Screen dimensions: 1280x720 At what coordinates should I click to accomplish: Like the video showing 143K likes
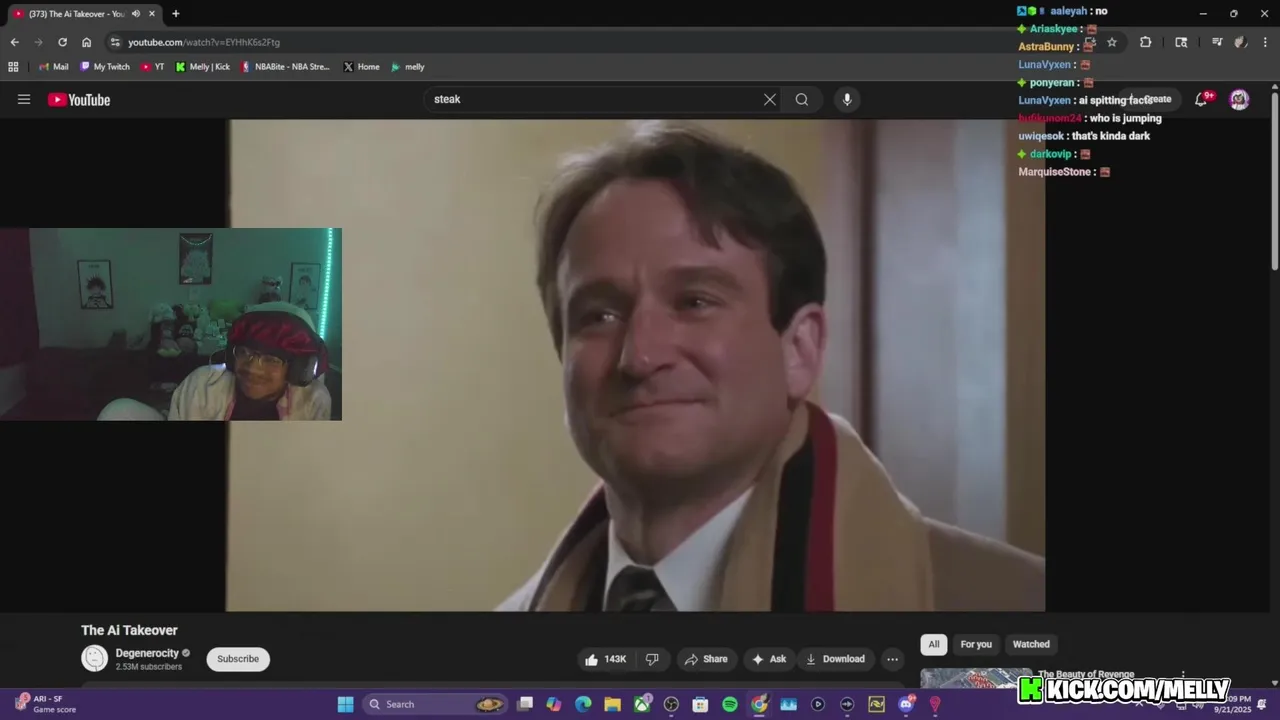click(x=606, y=659)
